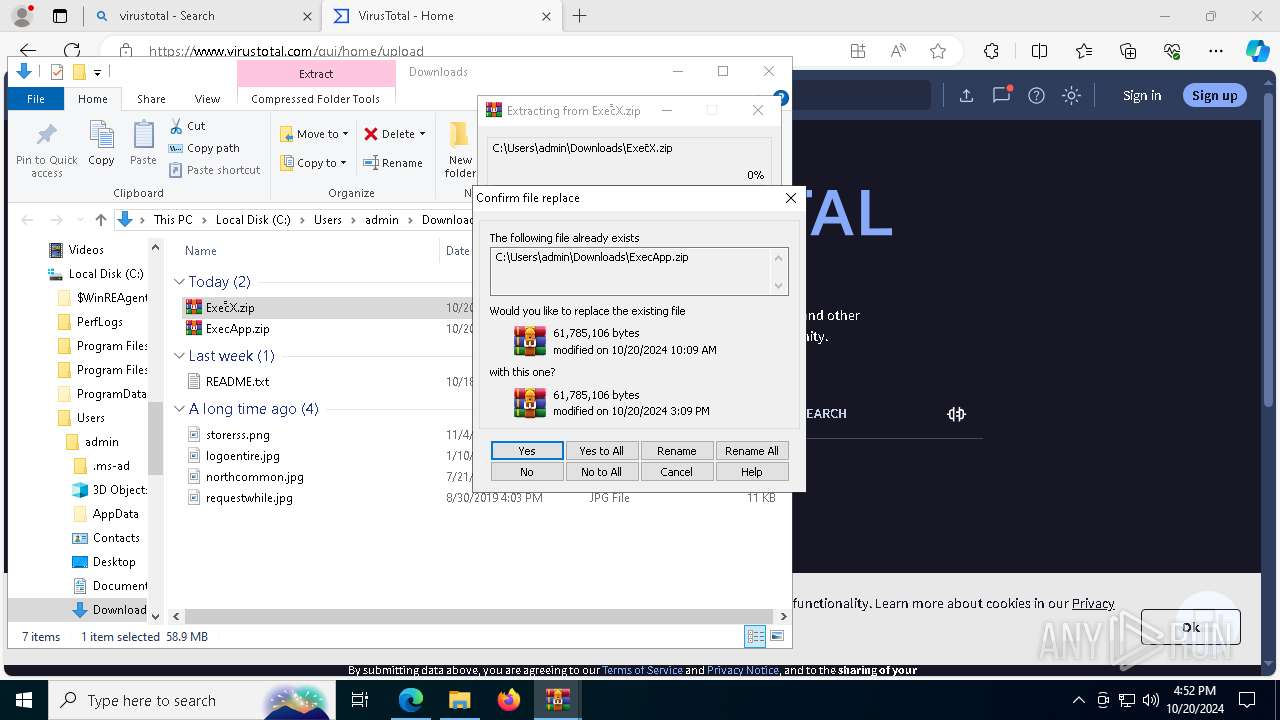Toggle VirusTotal theme sun icon

[x=1071, y=95]
